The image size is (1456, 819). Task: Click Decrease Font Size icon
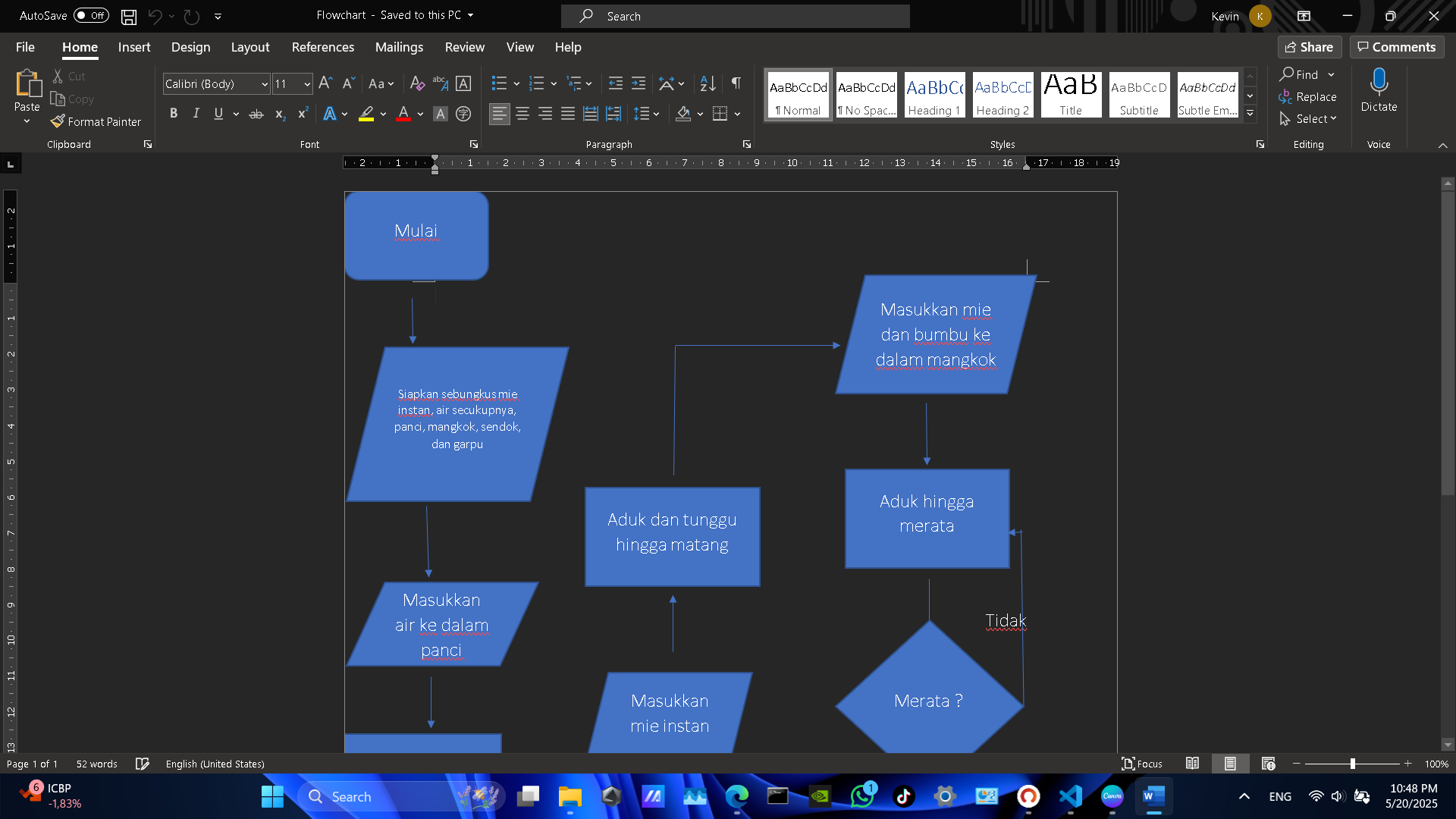pos(348,83)
